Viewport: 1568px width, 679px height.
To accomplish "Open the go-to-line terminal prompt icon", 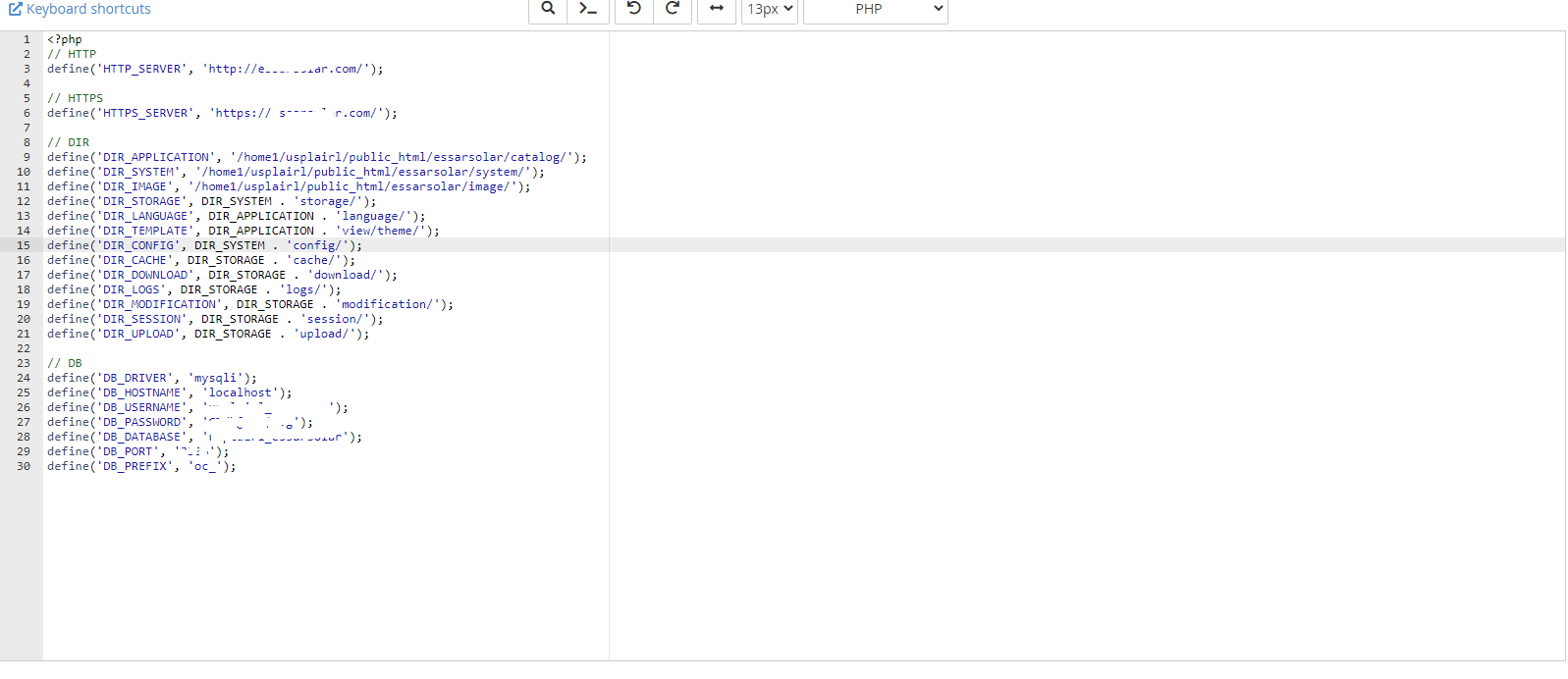I will click(x=588, y=9).
